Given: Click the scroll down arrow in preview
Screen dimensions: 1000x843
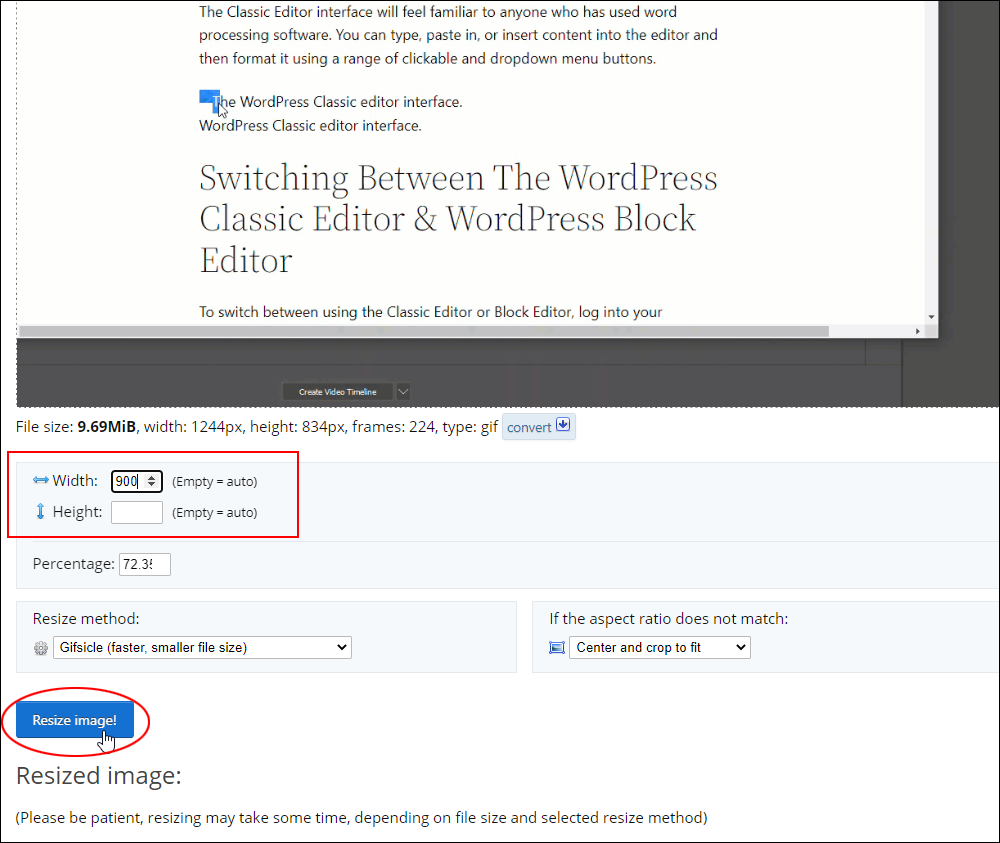Looking at the screenshot, I should coord(932,317).
